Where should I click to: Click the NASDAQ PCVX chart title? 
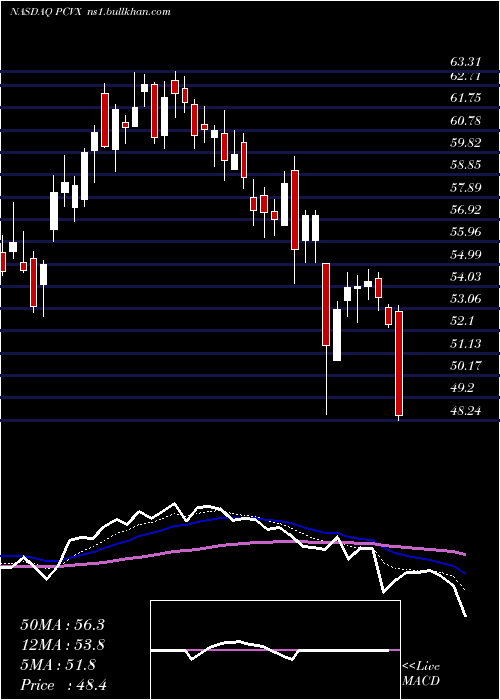pyautogui.click(x=45, y=12)
